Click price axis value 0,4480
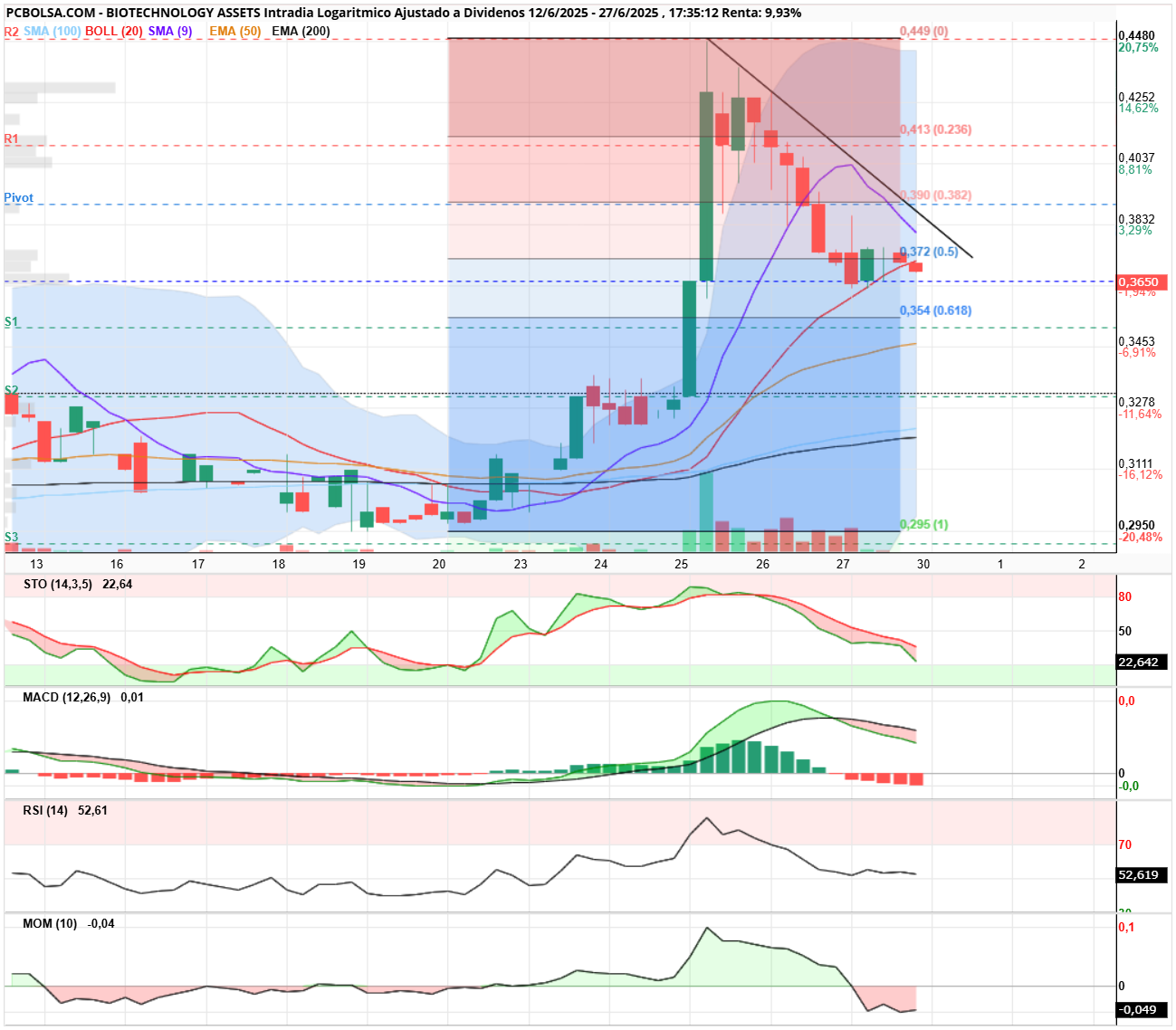Screen dimensions: 1176x1030 pyautogui.click(x=1137, y=35)
